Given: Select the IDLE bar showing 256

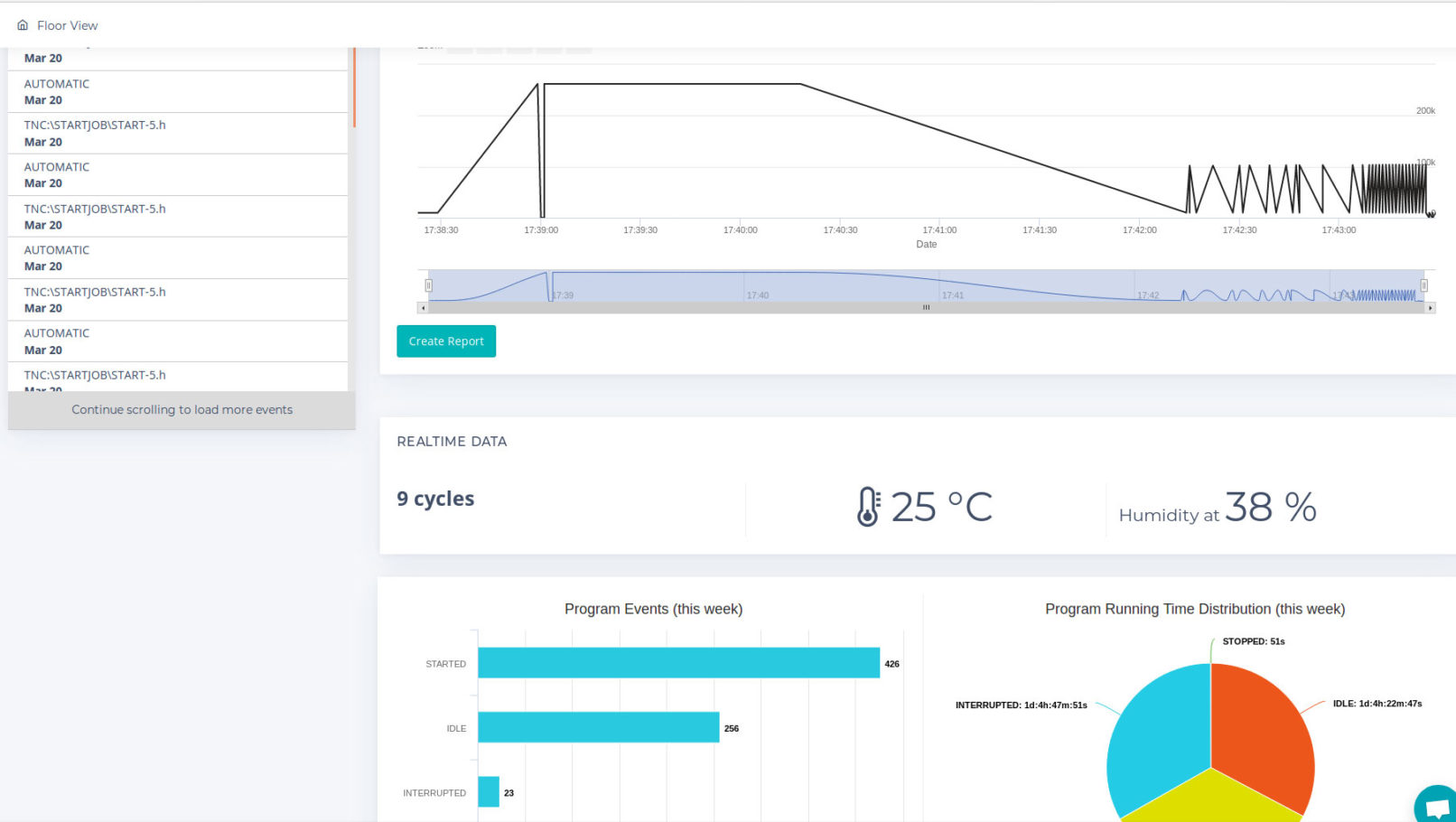Looking at the screenshot, I should [599, 727].
